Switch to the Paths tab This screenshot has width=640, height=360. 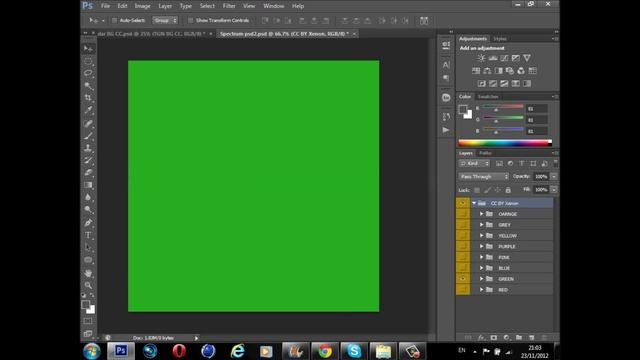pyautogui.click(x=485, y=153)
